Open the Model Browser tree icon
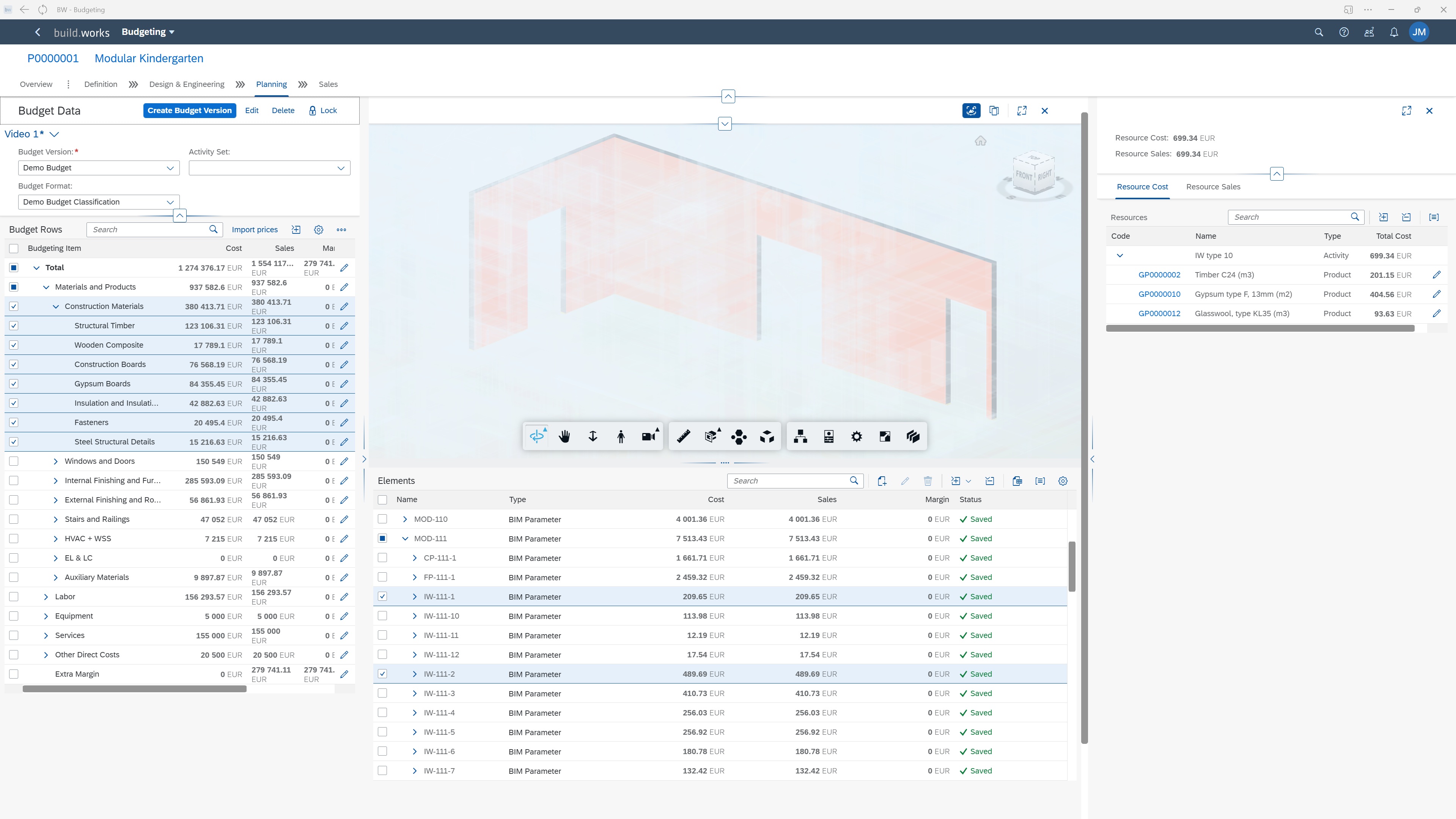The image size is (1456, 819). click(x=800, y=436)
